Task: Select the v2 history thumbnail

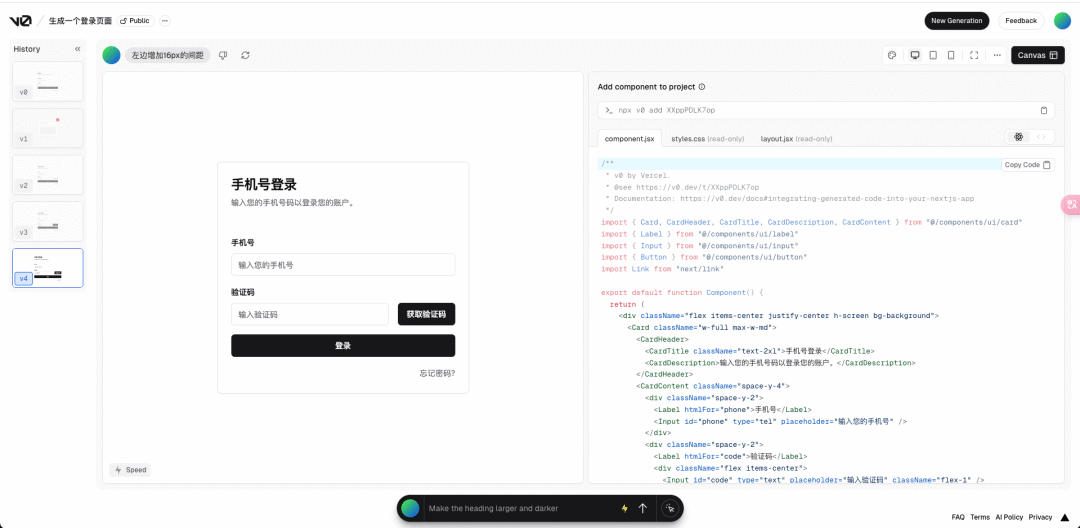Action: [48, 174]
